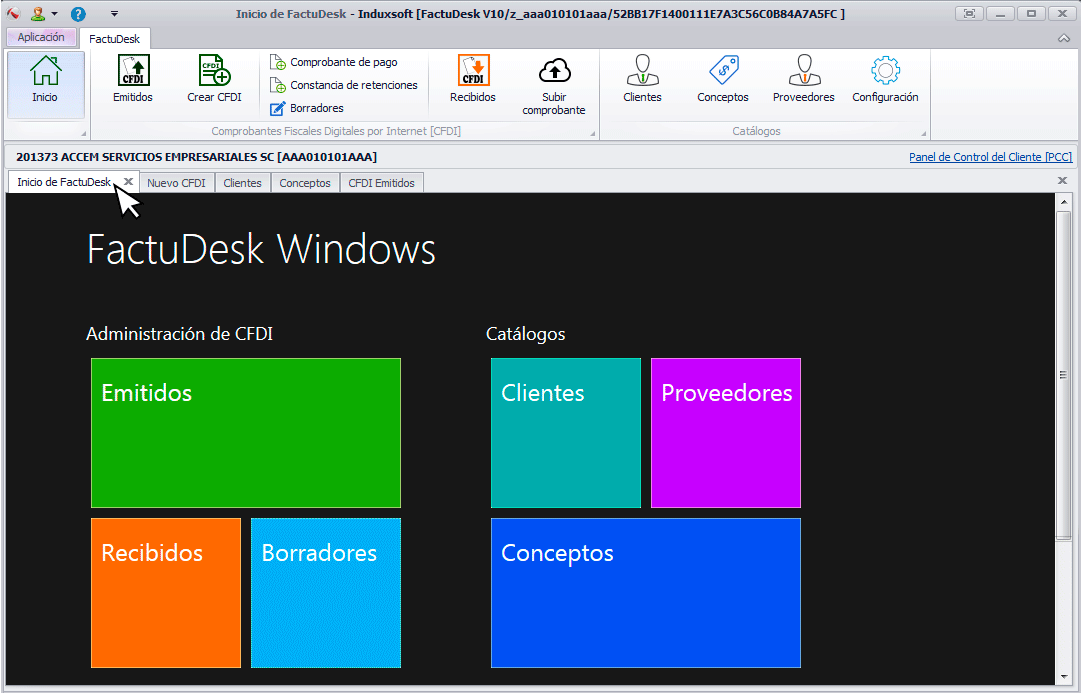Create a Comprobante de pago

coord(334,62)
